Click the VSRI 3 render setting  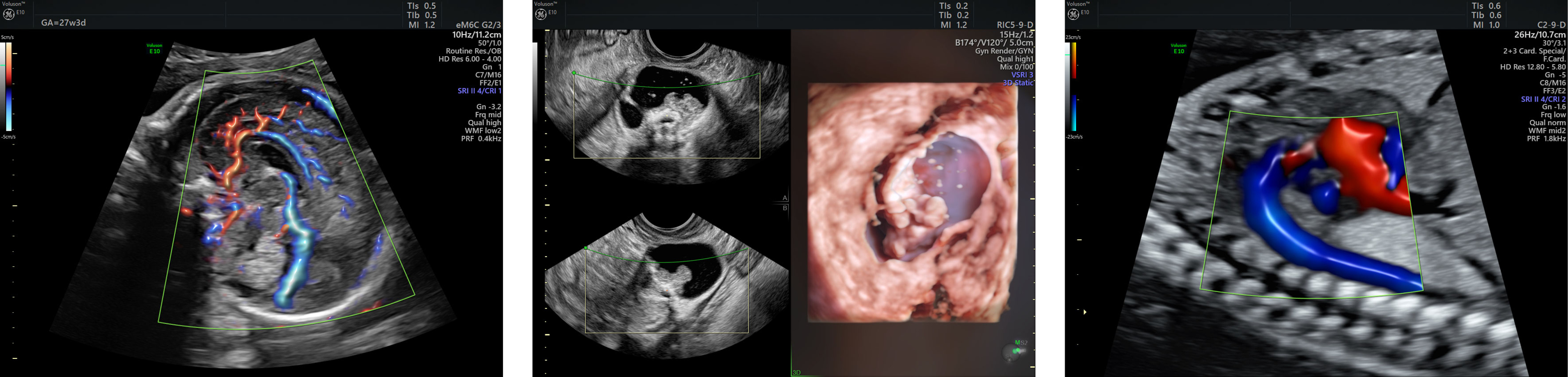1022,75
